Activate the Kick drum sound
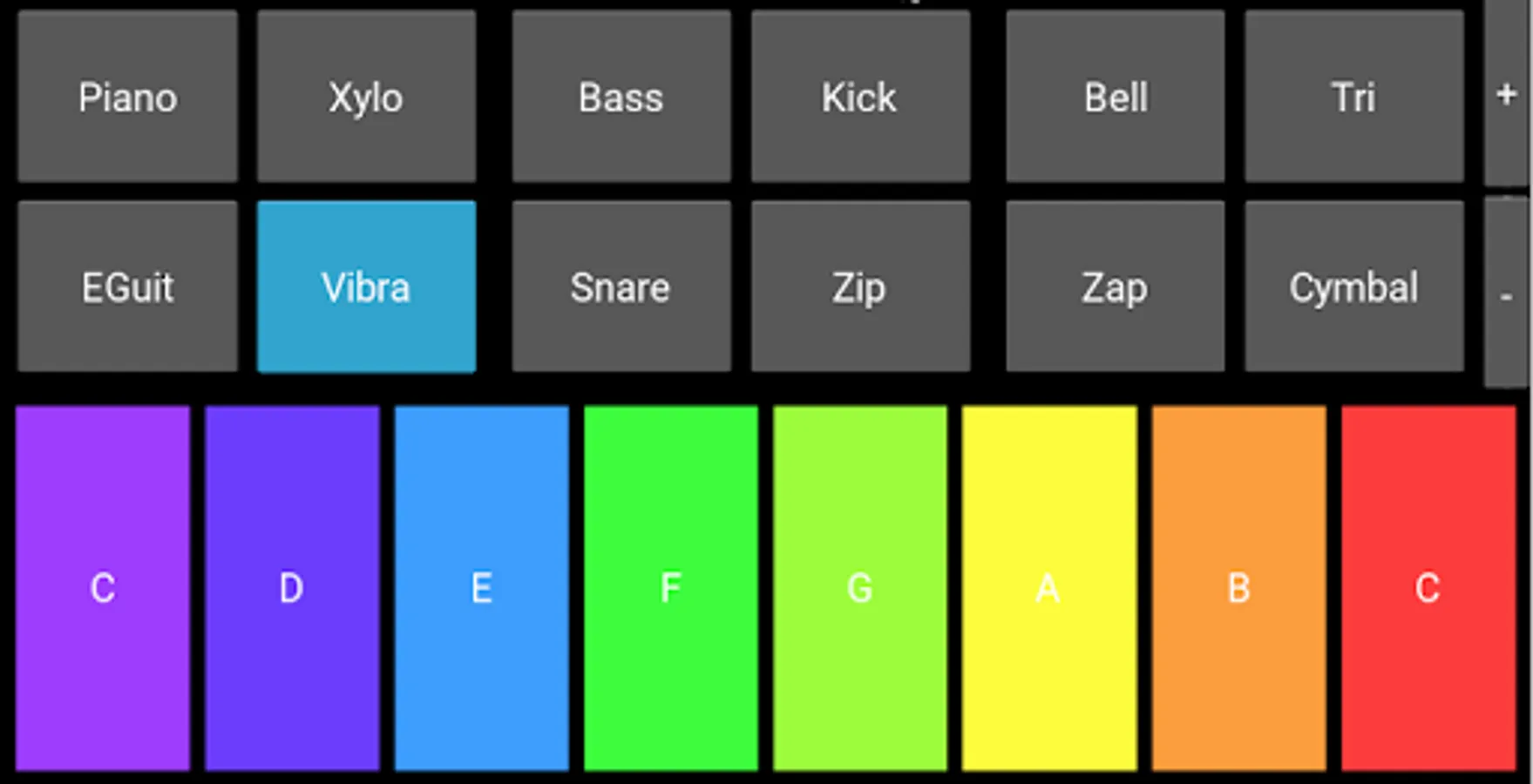This screenshot has height=784, width=1533. click(859, 98)
